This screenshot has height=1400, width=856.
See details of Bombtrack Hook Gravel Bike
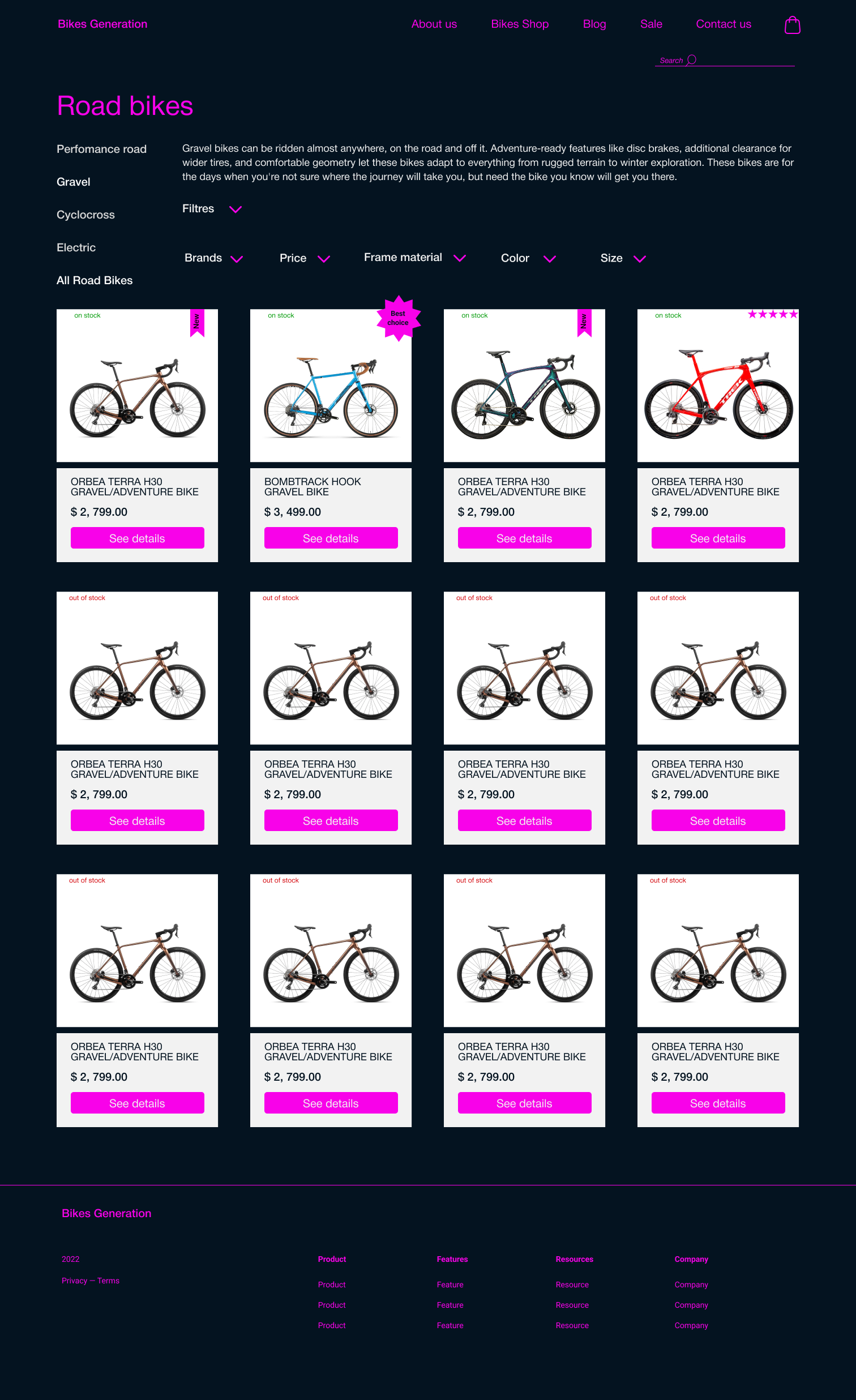[331, 537]
